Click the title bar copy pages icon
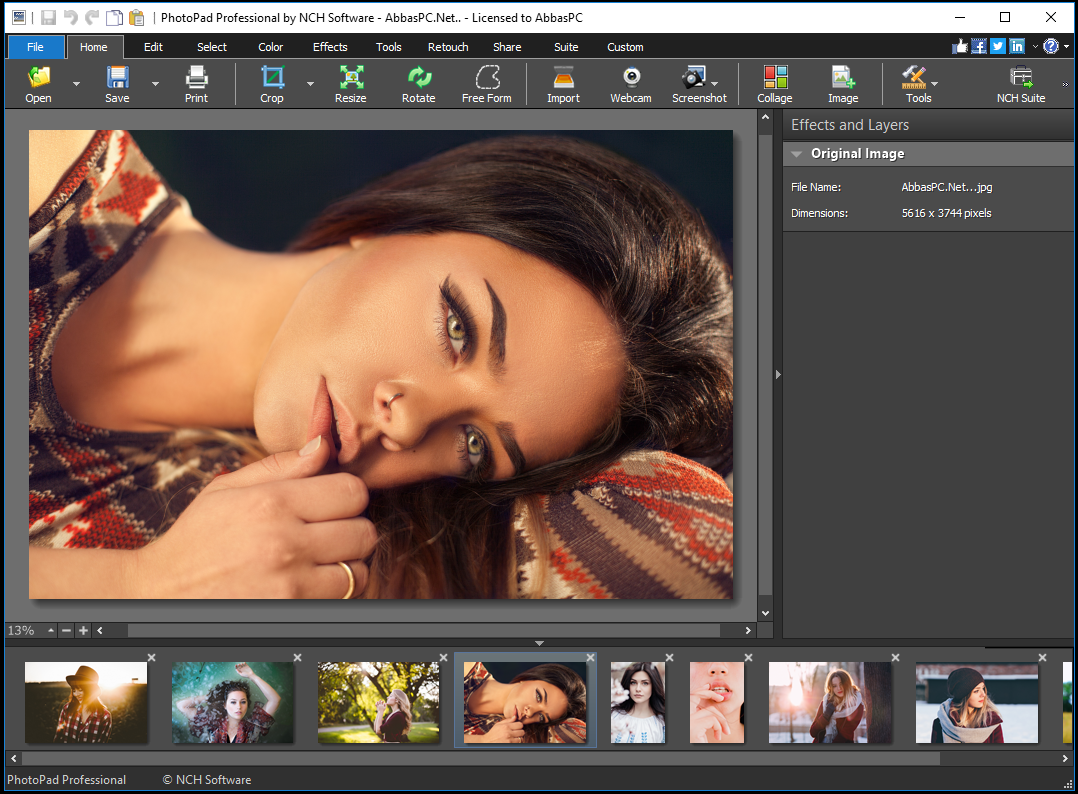This screenshot has height=794, width=1078. point(115,17)
